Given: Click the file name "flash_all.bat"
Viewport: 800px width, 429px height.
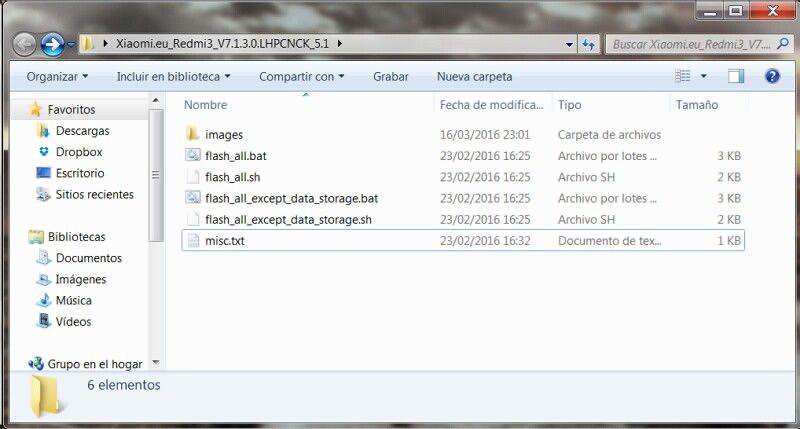Looking at the screenshot, I should pyautogui.click(x=236, y=156).
